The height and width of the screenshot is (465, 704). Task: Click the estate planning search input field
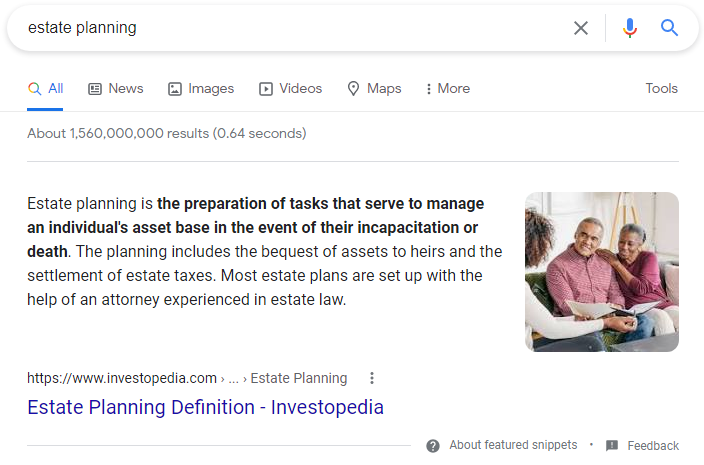click(x=290, y=28)
